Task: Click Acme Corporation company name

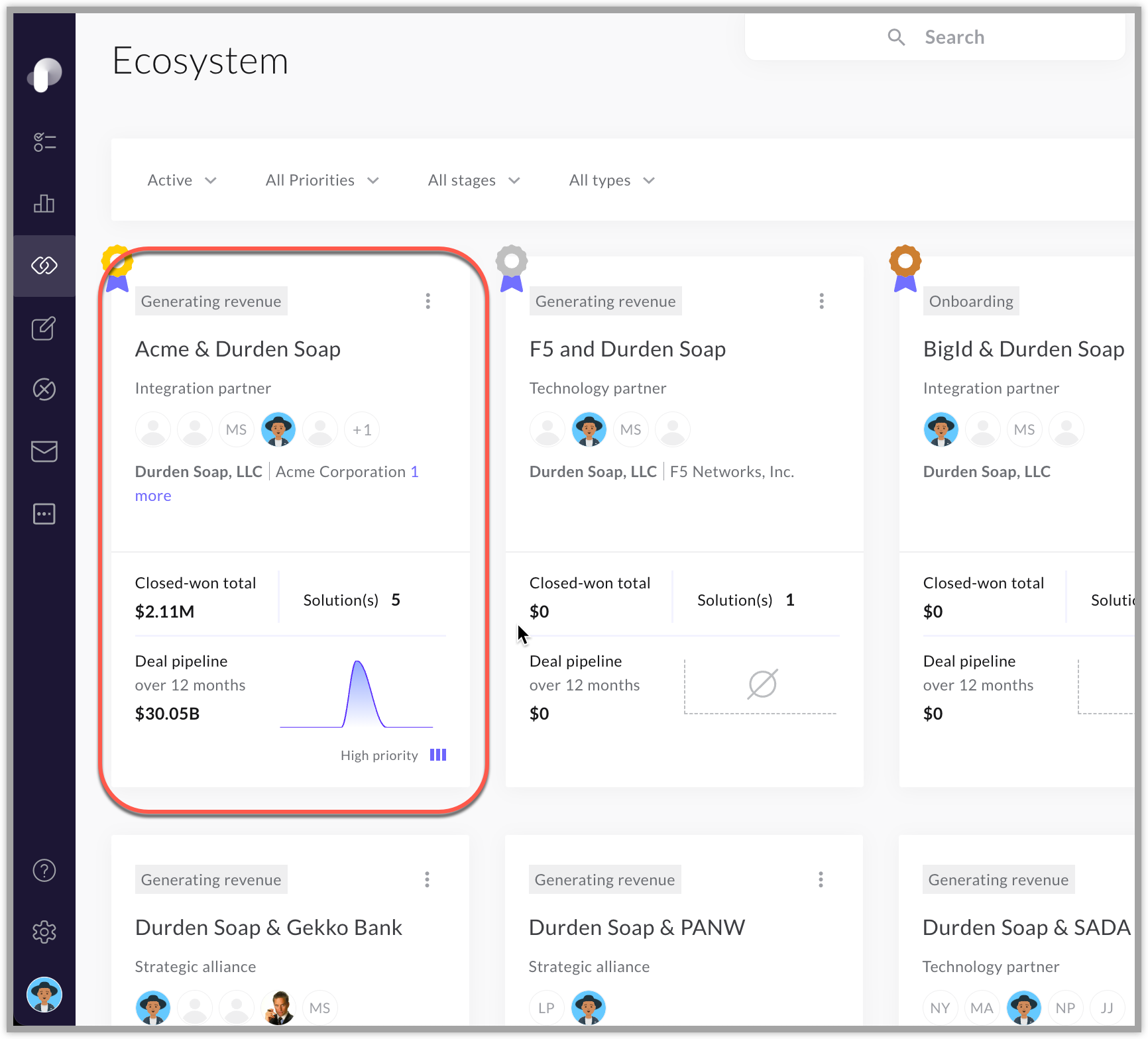Action: coord(341,472)
